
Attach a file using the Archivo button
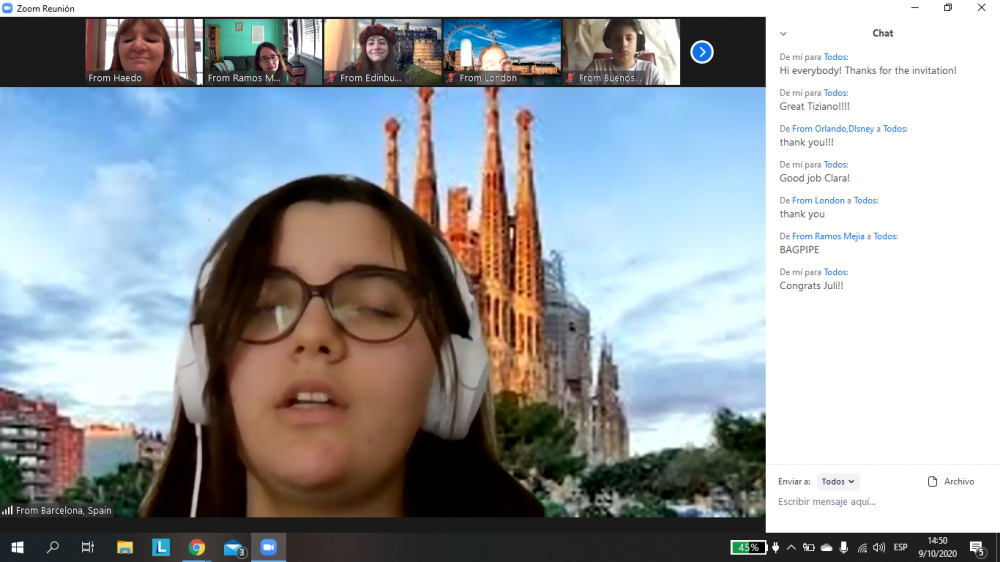[951, 482]
